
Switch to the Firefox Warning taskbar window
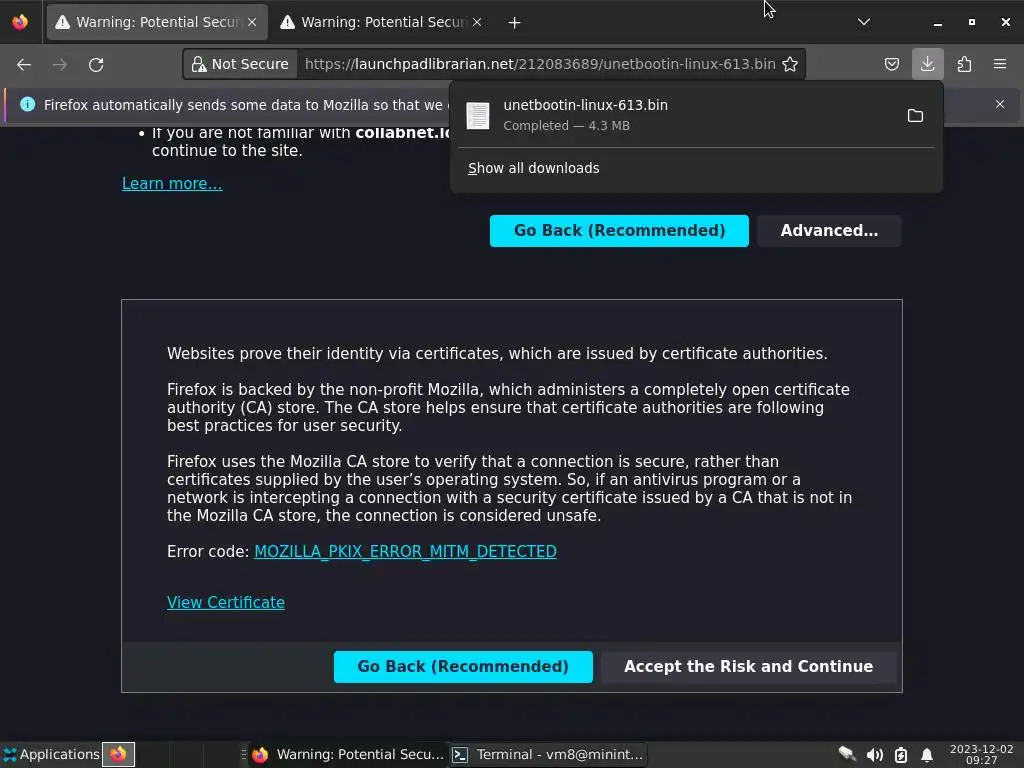(x=348, y=754)
